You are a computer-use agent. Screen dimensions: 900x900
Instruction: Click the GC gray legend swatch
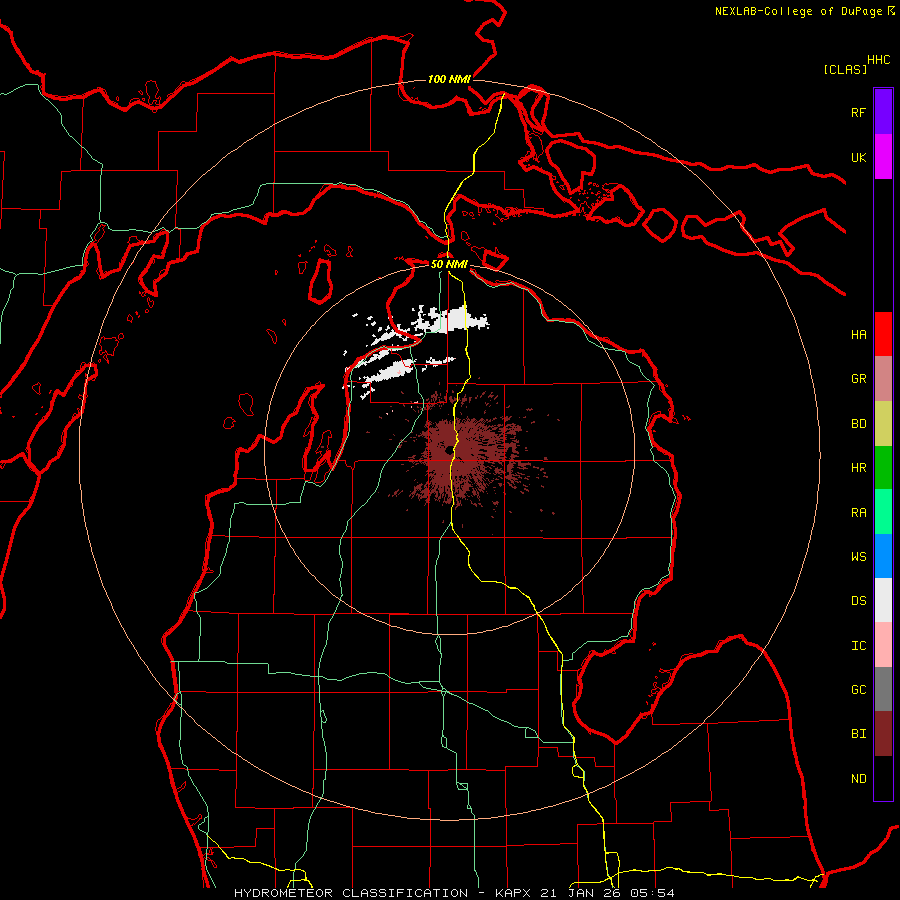[x=883, y=689]
